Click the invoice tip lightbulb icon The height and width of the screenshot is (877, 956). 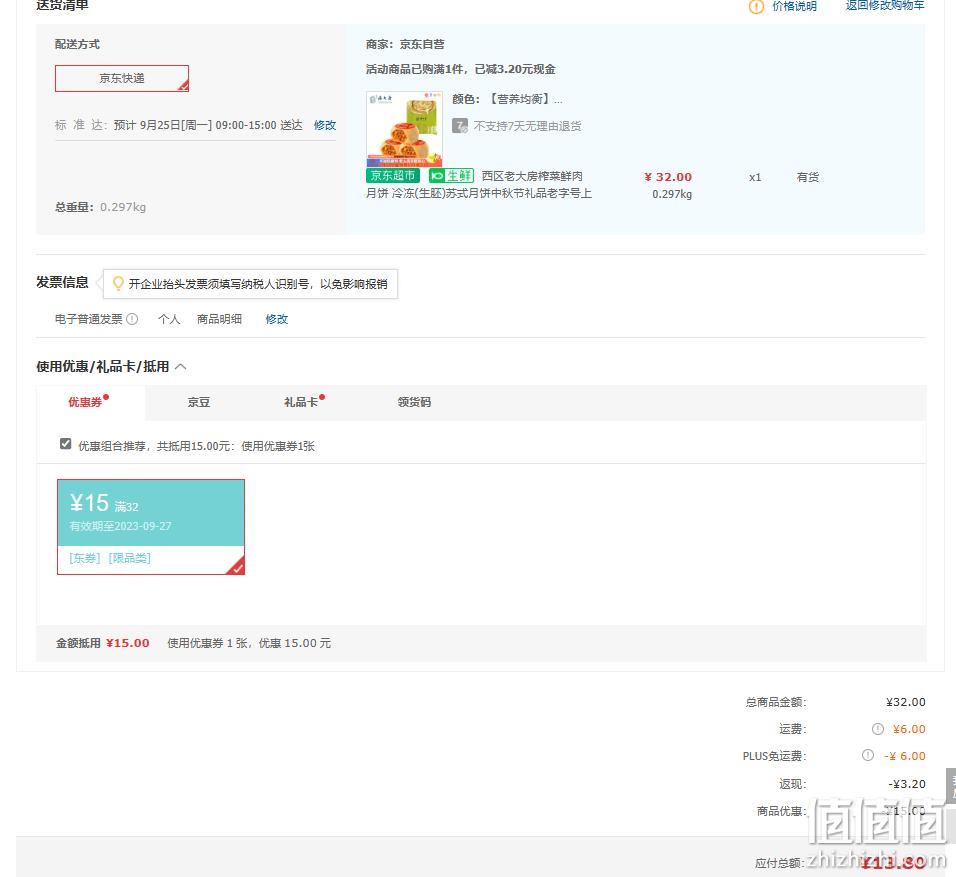pyautogui.click(x=118, y=283)
